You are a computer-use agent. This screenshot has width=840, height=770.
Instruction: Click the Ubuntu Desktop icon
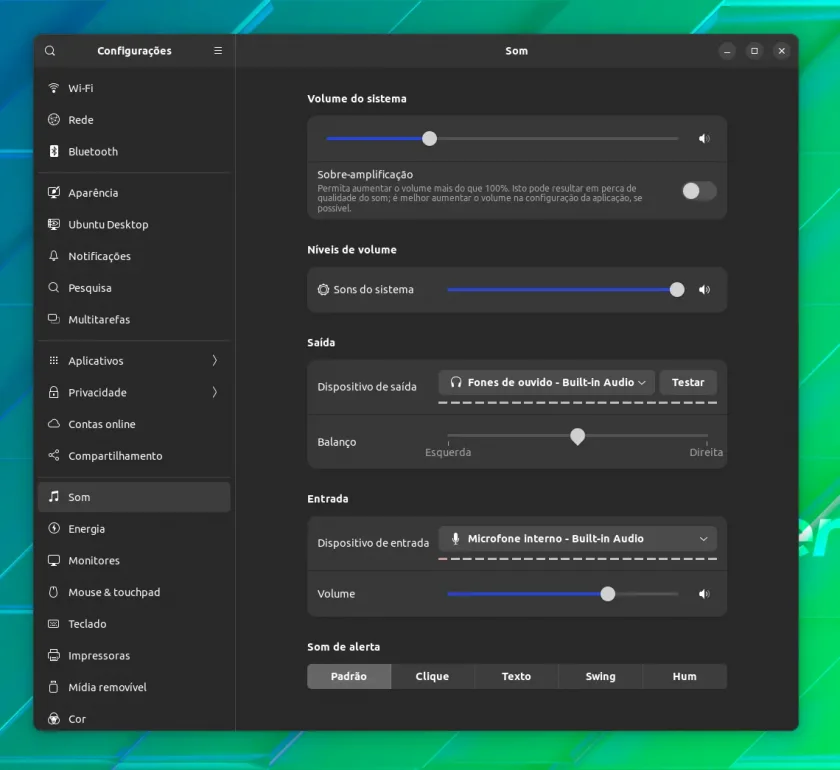(54, 224)
